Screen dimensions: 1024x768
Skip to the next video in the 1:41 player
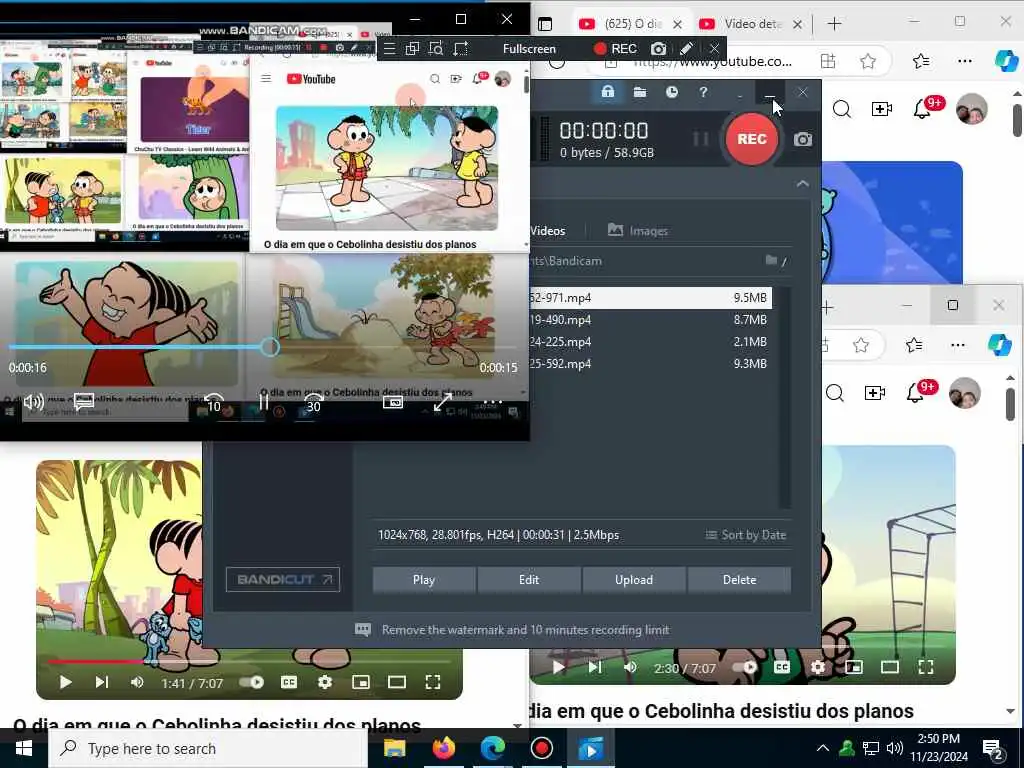tap(101, 682)
